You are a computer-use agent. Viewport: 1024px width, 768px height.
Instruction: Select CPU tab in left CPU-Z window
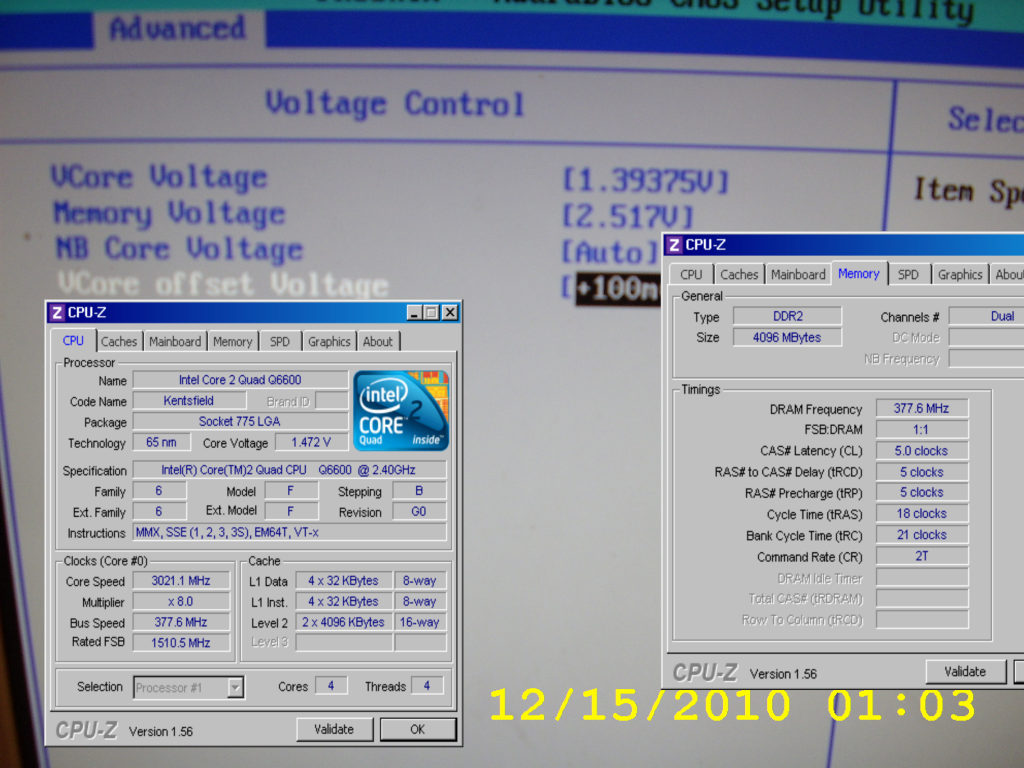click(73, 341)
